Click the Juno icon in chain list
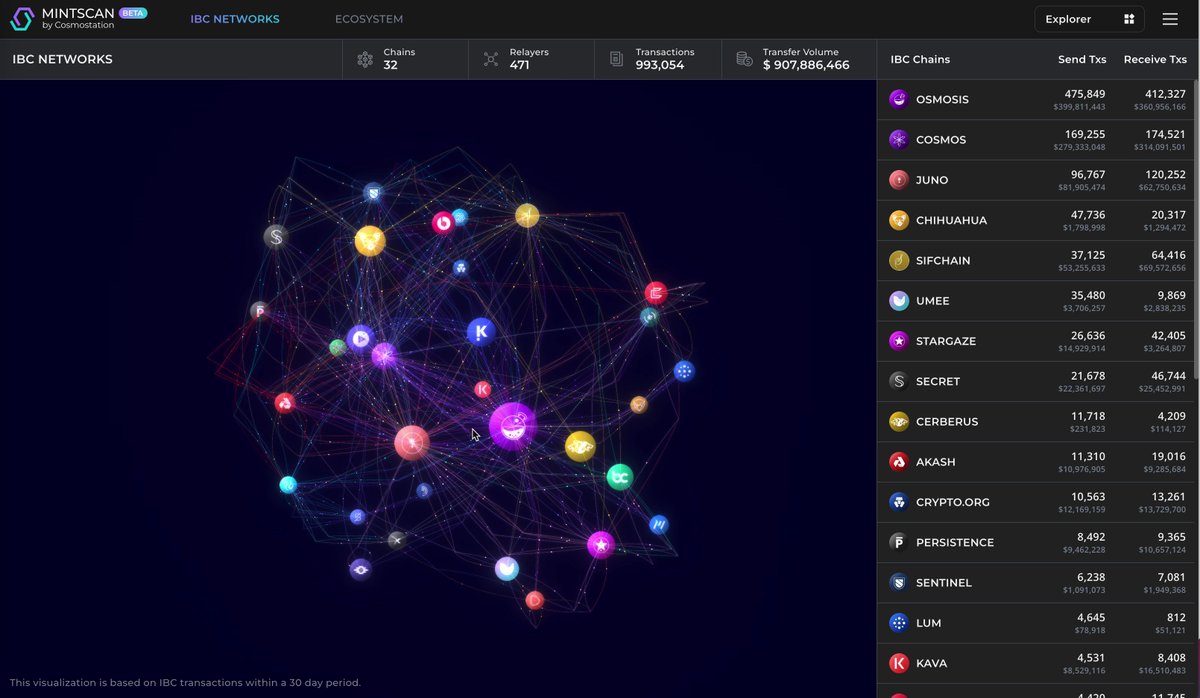 tap(898, 180)
